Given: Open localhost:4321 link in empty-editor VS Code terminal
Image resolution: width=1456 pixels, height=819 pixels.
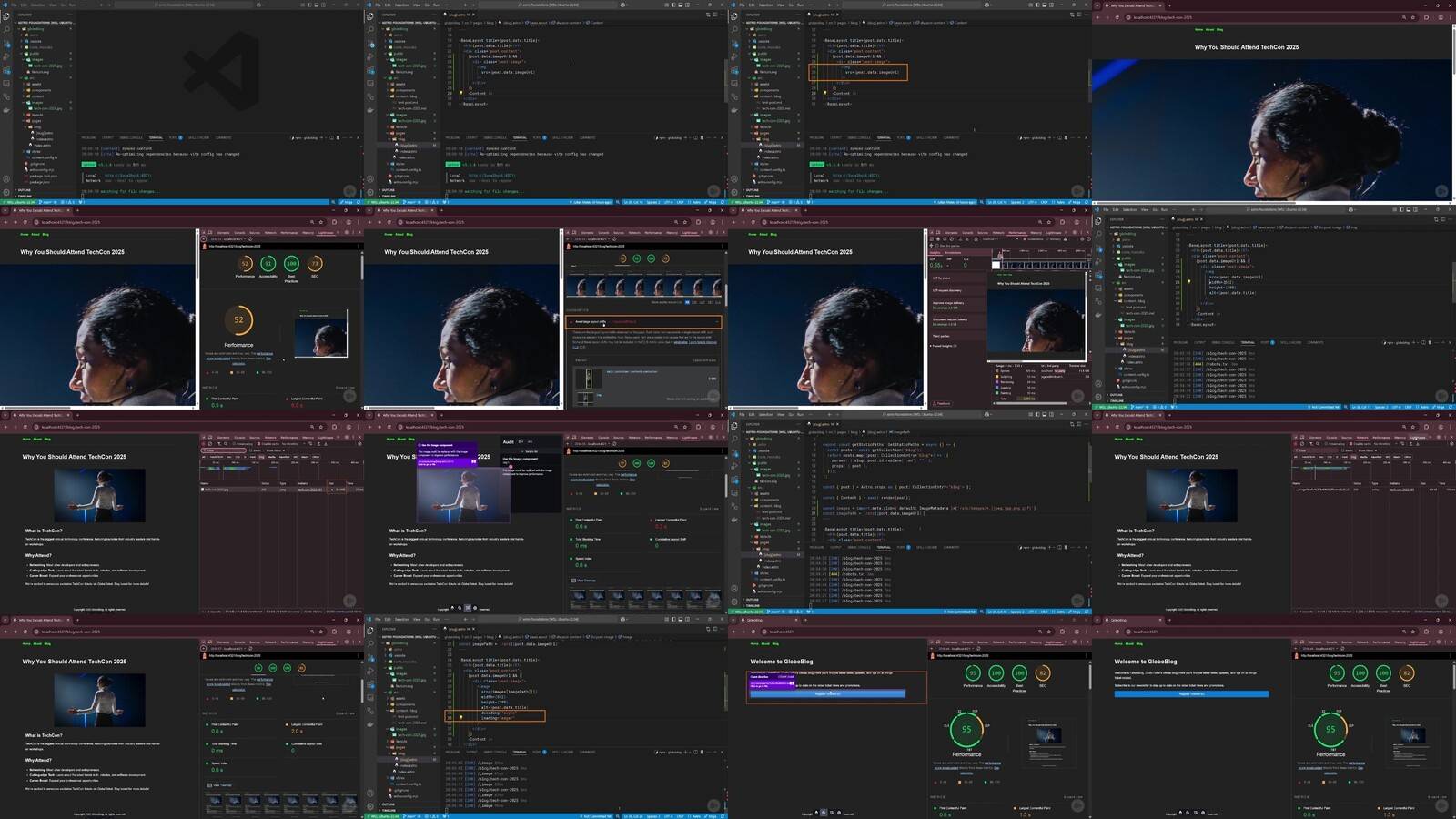Looking at the screenshot, I should 127,176.
